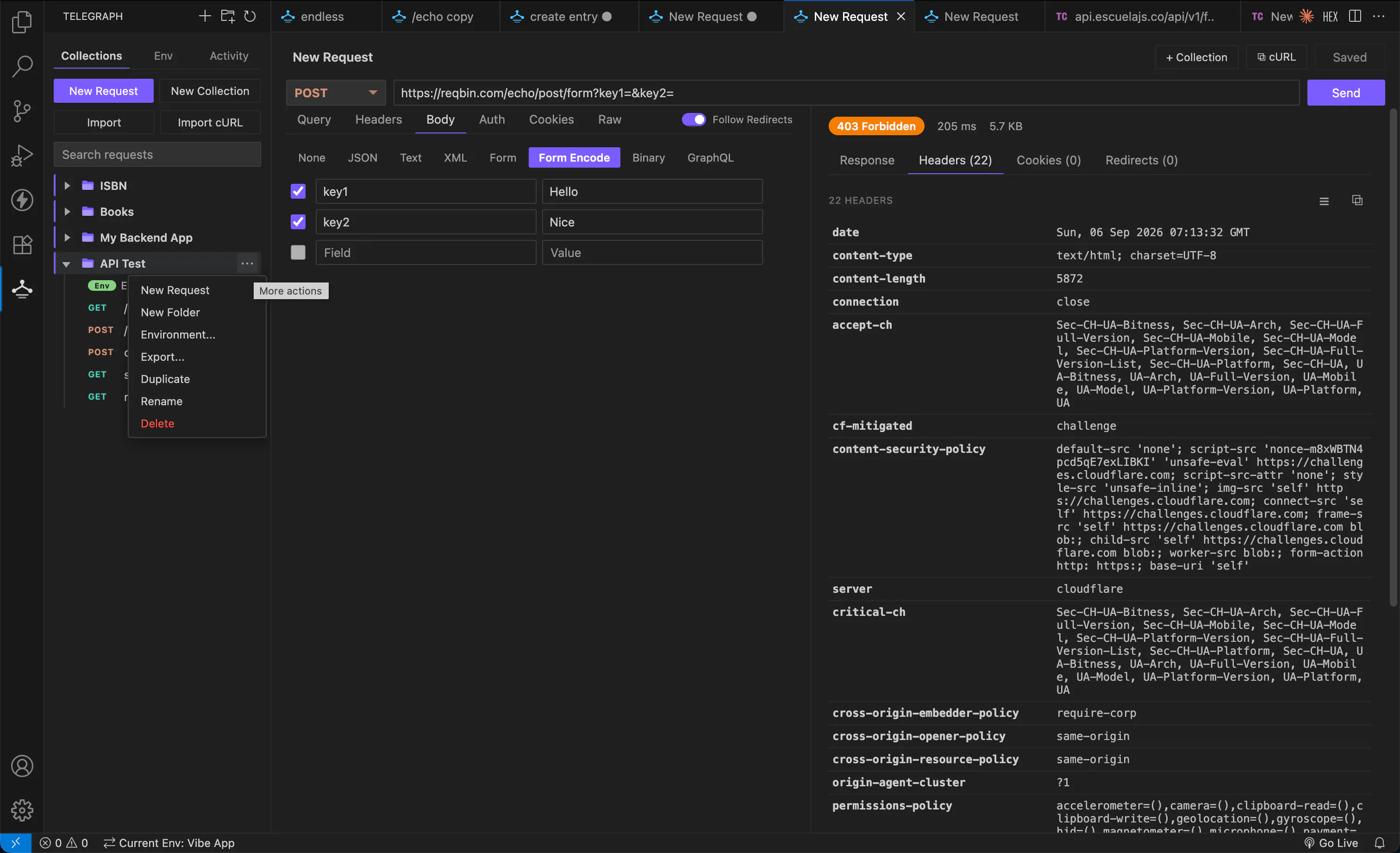
Task: Open the Explorer view in activity bar
Action: click(22, 22)
